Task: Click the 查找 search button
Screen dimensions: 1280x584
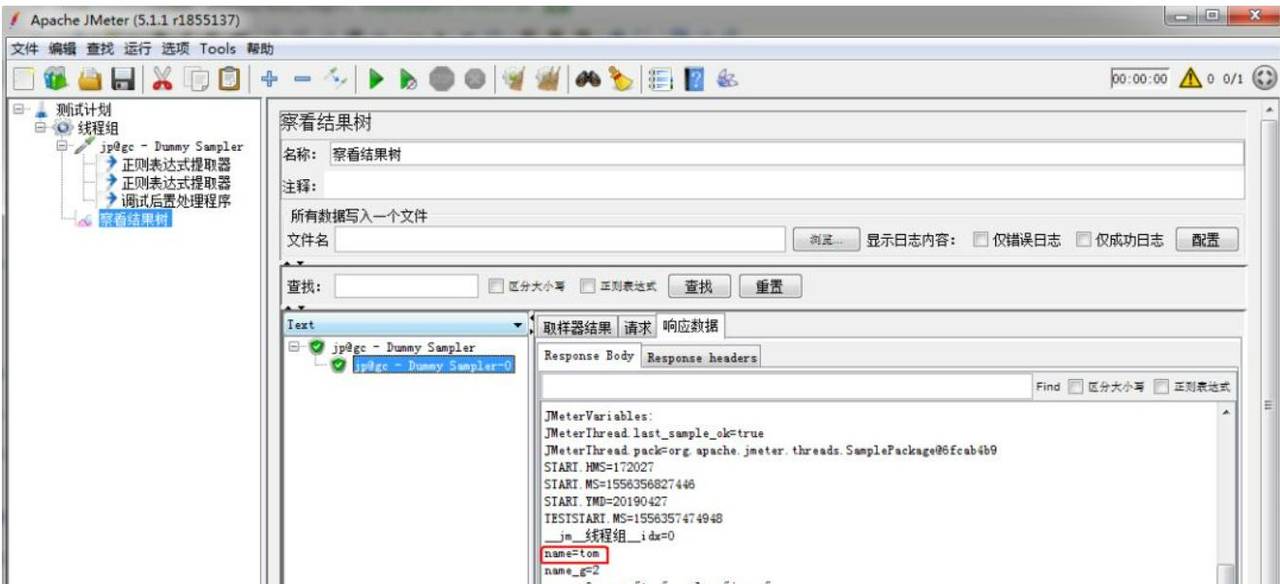Action: [x=698, y=285]
